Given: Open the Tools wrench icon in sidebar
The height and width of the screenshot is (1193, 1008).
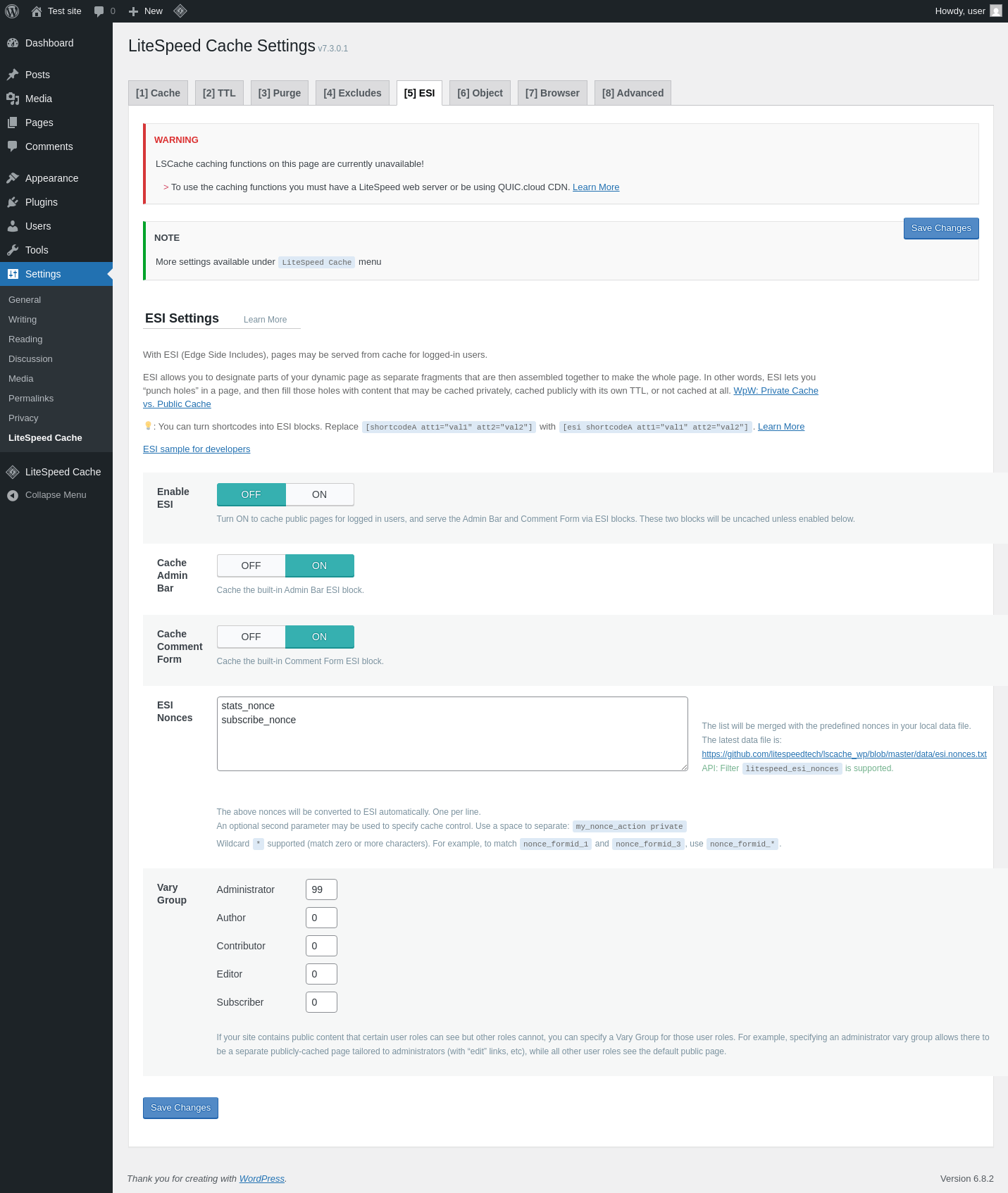Looking at the screenshot, I should pyautogui.click(x=13, y=250).
